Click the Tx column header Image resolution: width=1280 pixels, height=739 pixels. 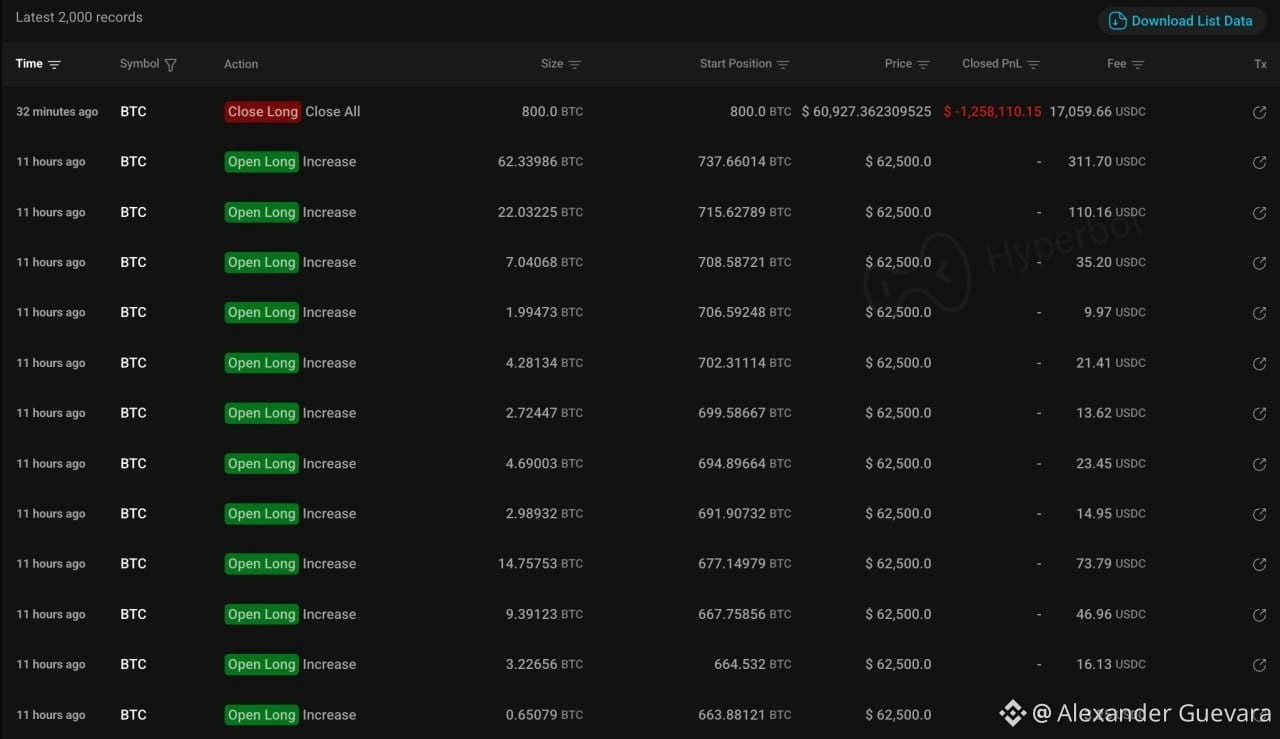[1260, 64]
